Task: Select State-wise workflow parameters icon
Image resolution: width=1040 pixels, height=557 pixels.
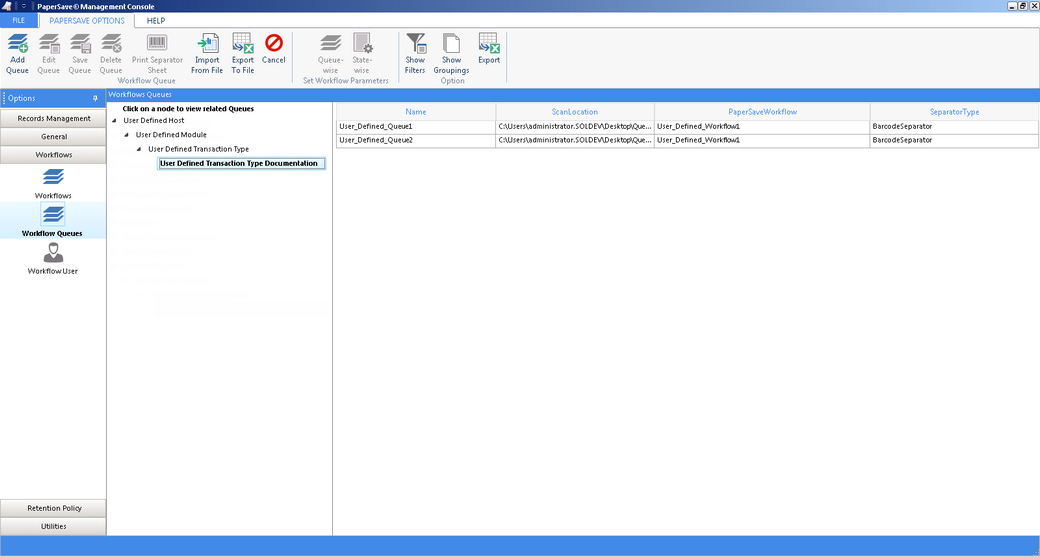Action: (362, 44)
